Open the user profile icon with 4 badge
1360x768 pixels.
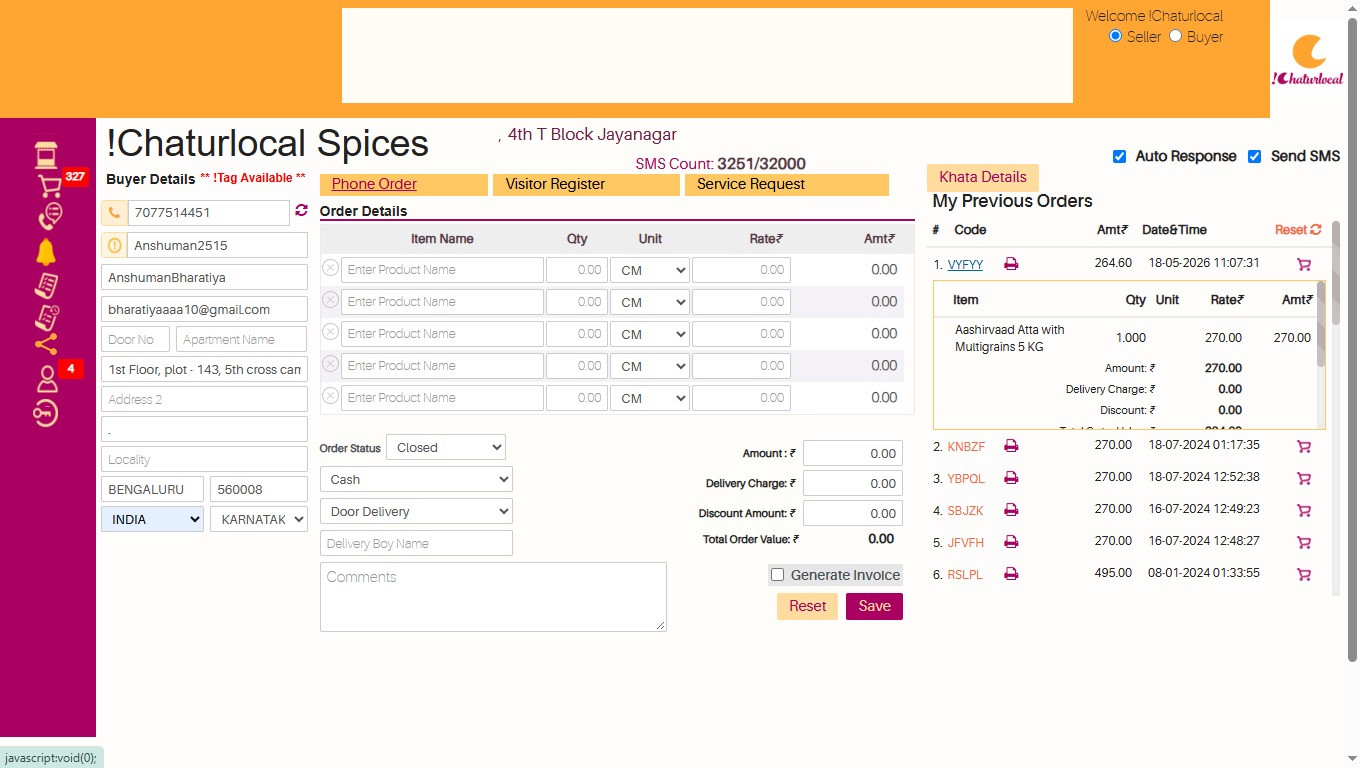(x=46, y=379)
